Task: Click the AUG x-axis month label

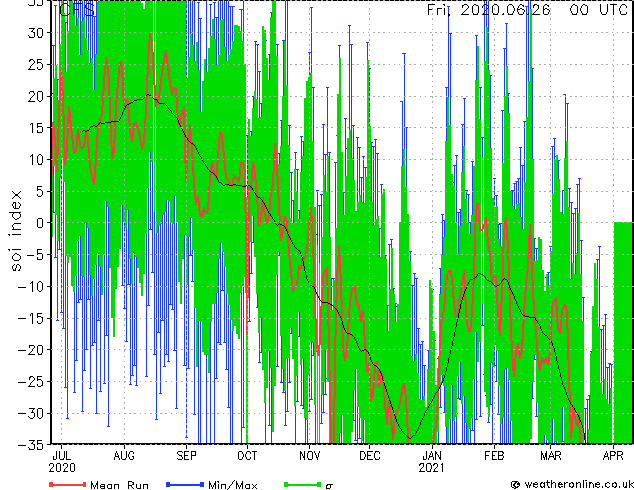Action: (x=124, y=456)
